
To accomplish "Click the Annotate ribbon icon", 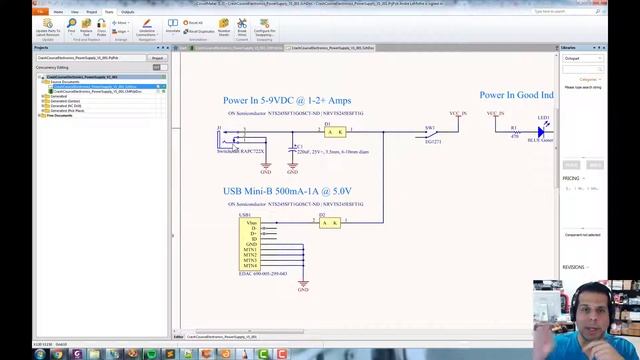I will click(173, 26).
